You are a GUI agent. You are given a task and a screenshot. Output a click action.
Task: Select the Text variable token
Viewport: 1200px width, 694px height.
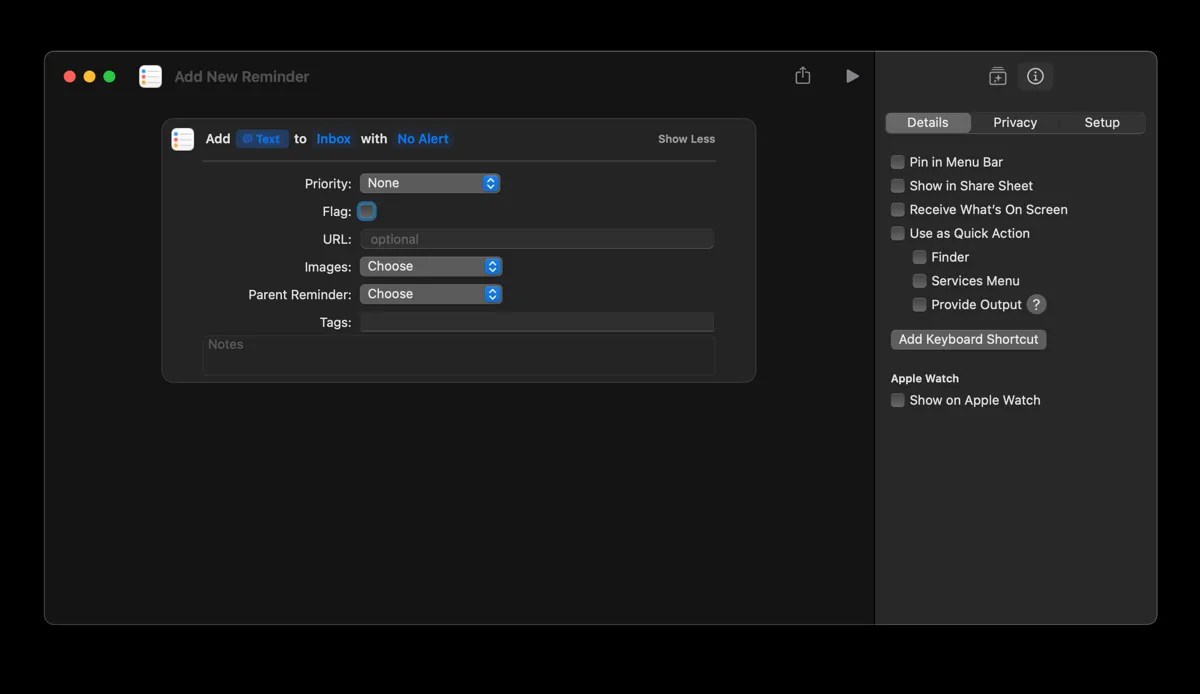point(262,138)
